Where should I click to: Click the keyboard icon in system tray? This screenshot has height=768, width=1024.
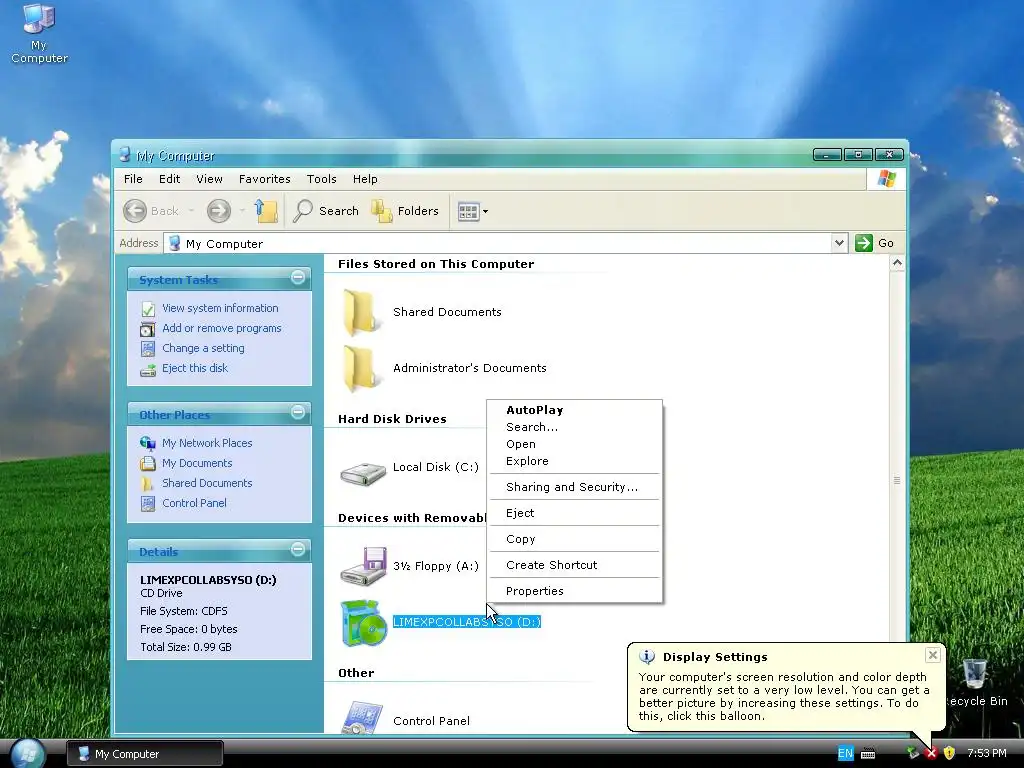(868, 754)
